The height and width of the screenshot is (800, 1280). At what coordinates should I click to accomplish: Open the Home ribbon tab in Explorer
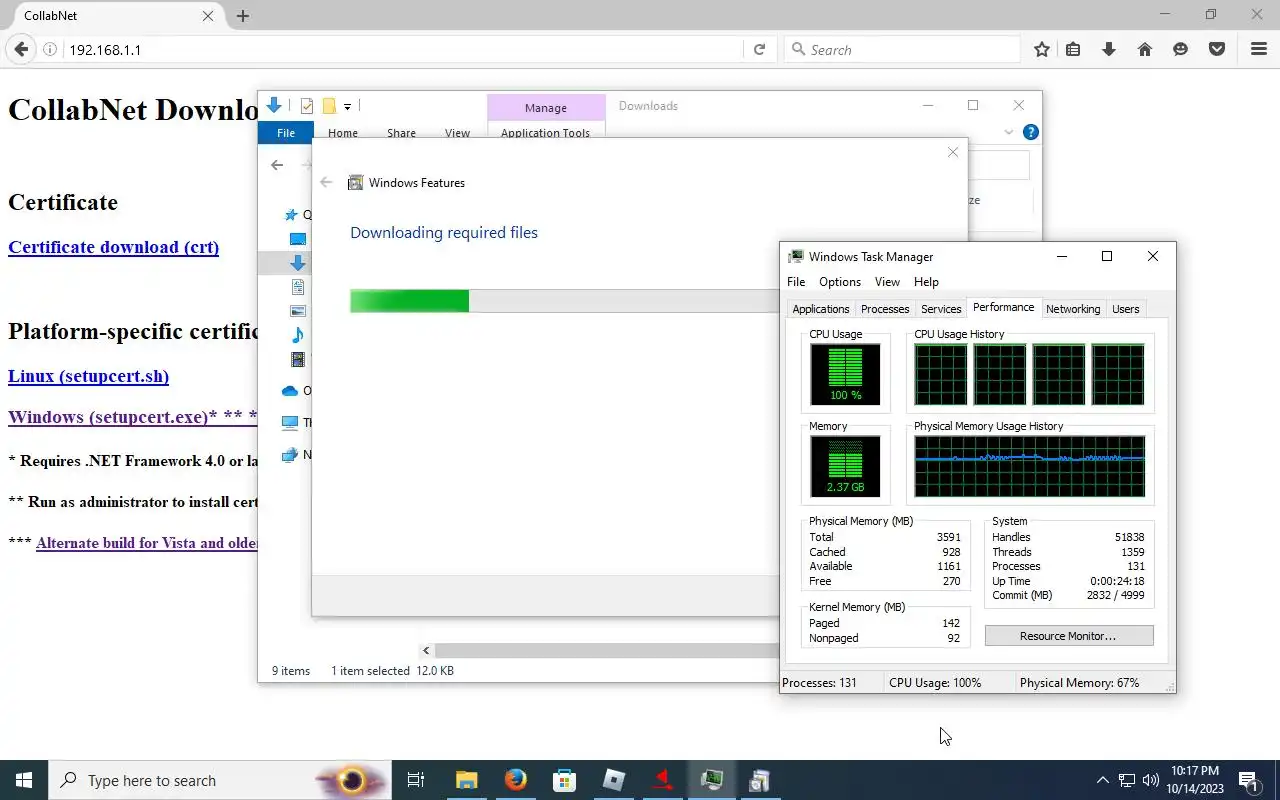[x=343, y=133]
